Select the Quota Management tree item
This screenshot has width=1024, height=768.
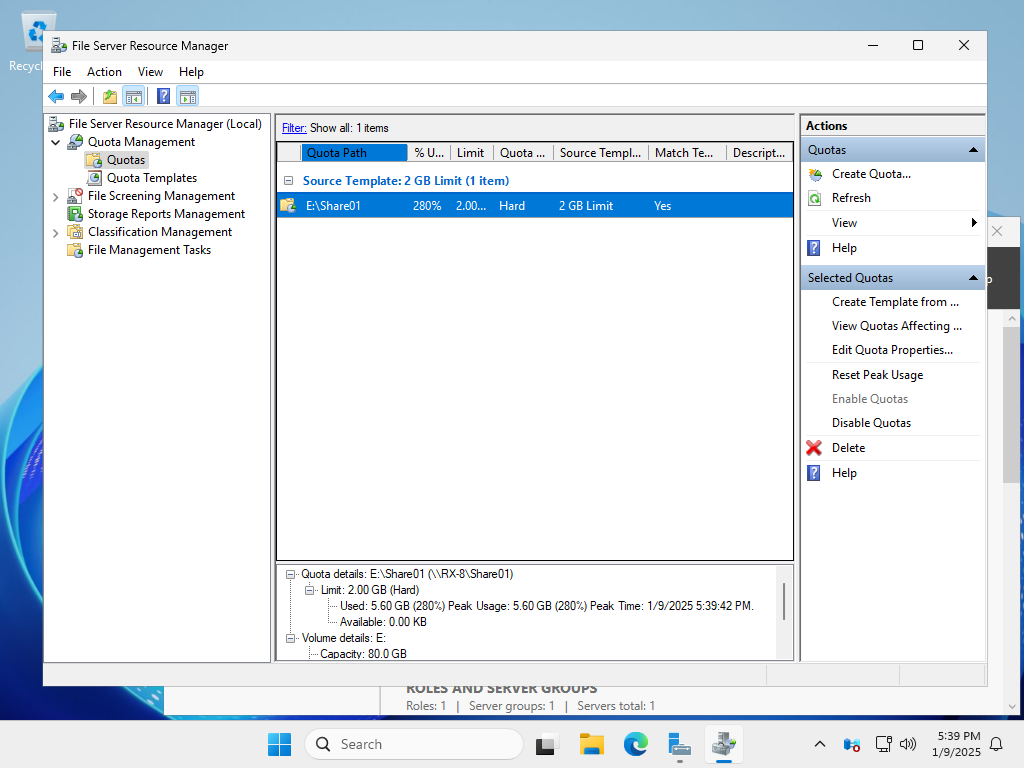(x=141, y=142)
